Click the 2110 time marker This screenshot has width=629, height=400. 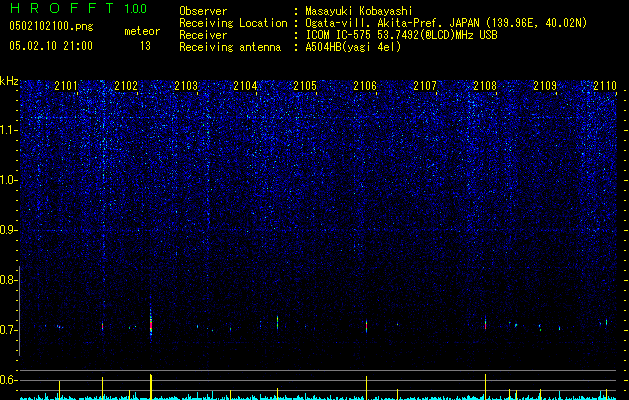[605, 86]
